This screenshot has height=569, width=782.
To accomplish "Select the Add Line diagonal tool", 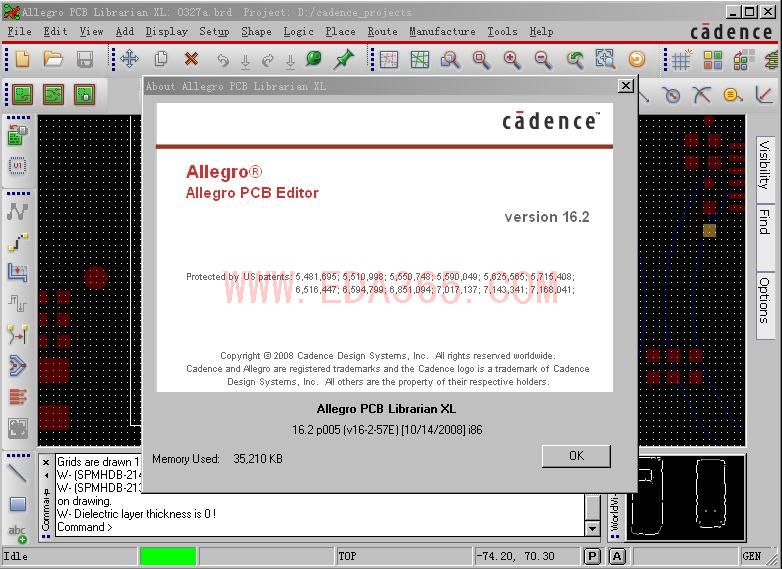I will point(17,473).
